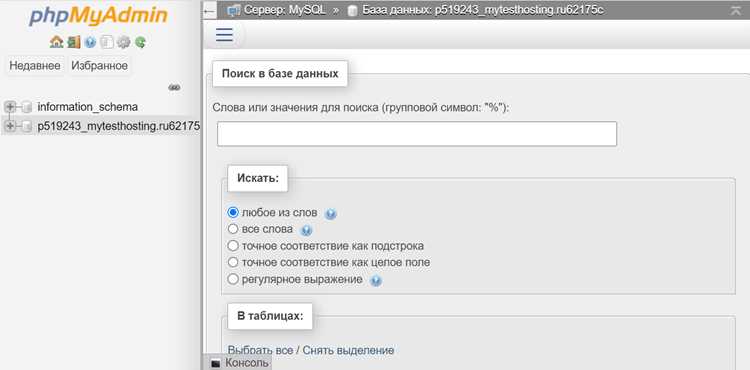Click the information_schema database icon
750x370 pixels.
click(x=27, y=107)
